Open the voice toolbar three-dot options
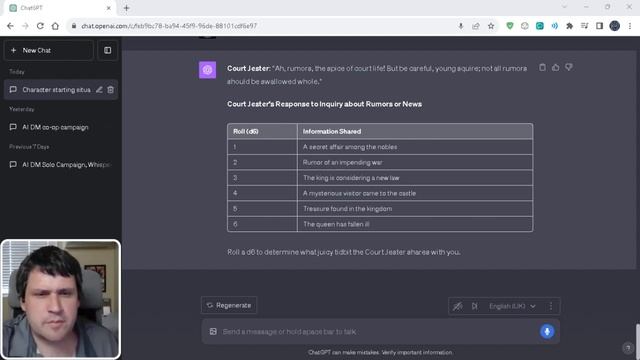The width and height of the screenshot is (640, 360). pyautogui.click(x=551, y=306)
